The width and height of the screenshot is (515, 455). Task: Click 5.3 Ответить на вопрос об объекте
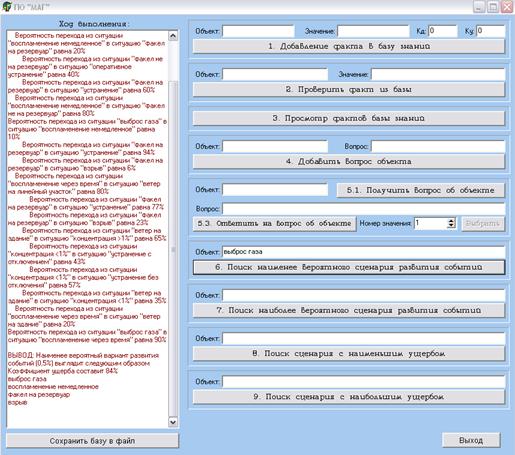274,223
